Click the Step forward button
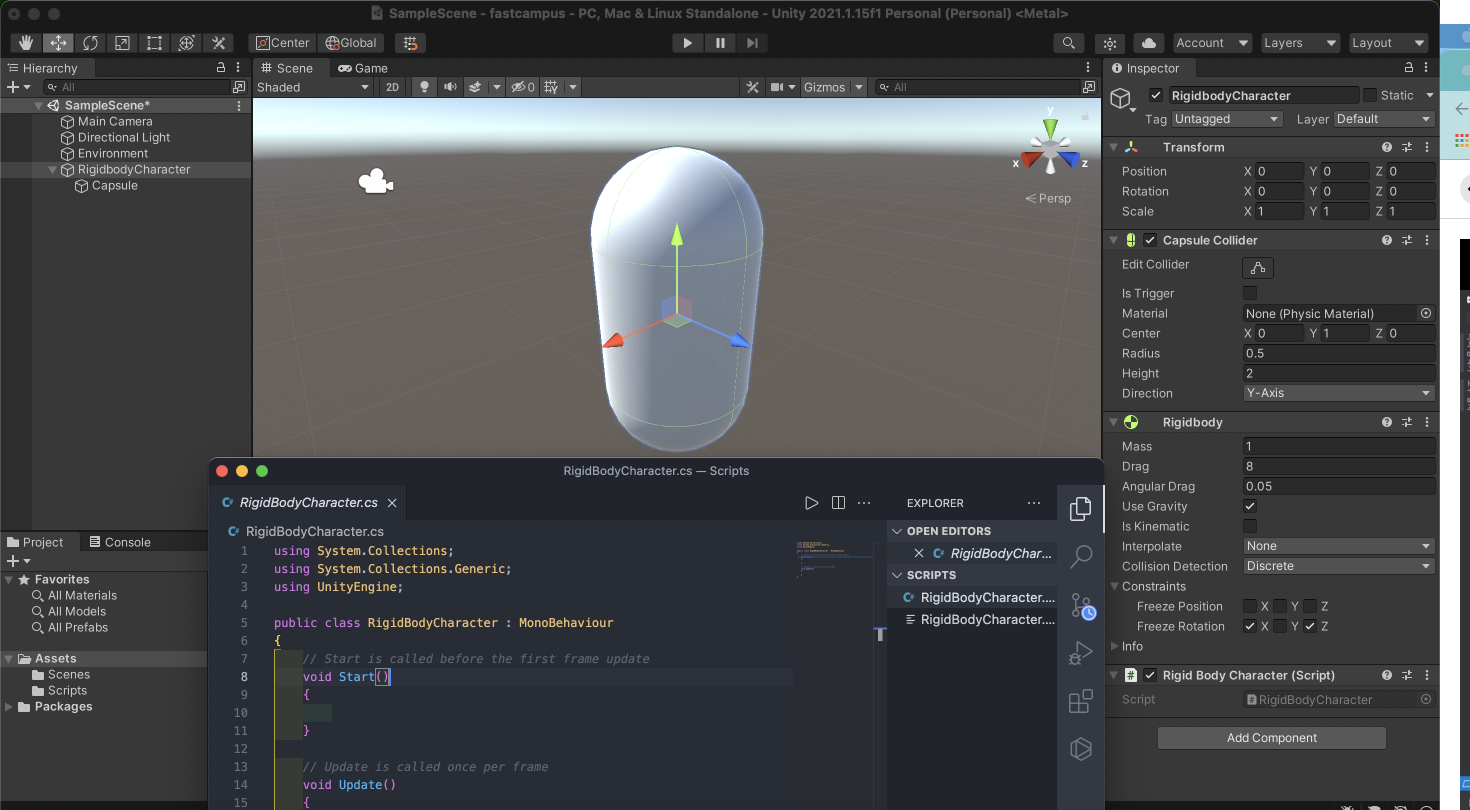Viewport: 1470px width, 810px height. coord(752,43)
